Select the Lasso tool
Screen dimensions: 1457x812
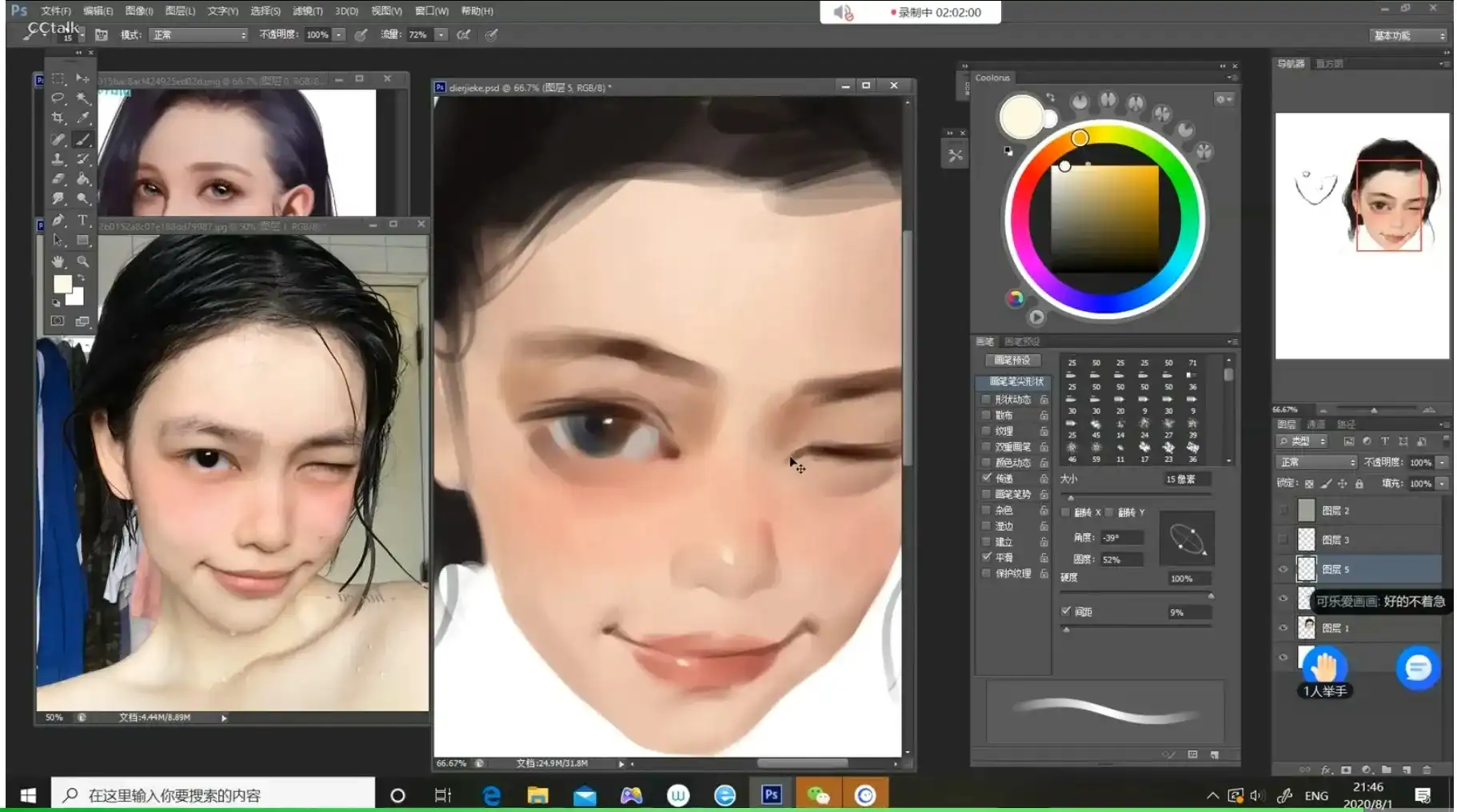pyautogui.click(x=58, y=98)
